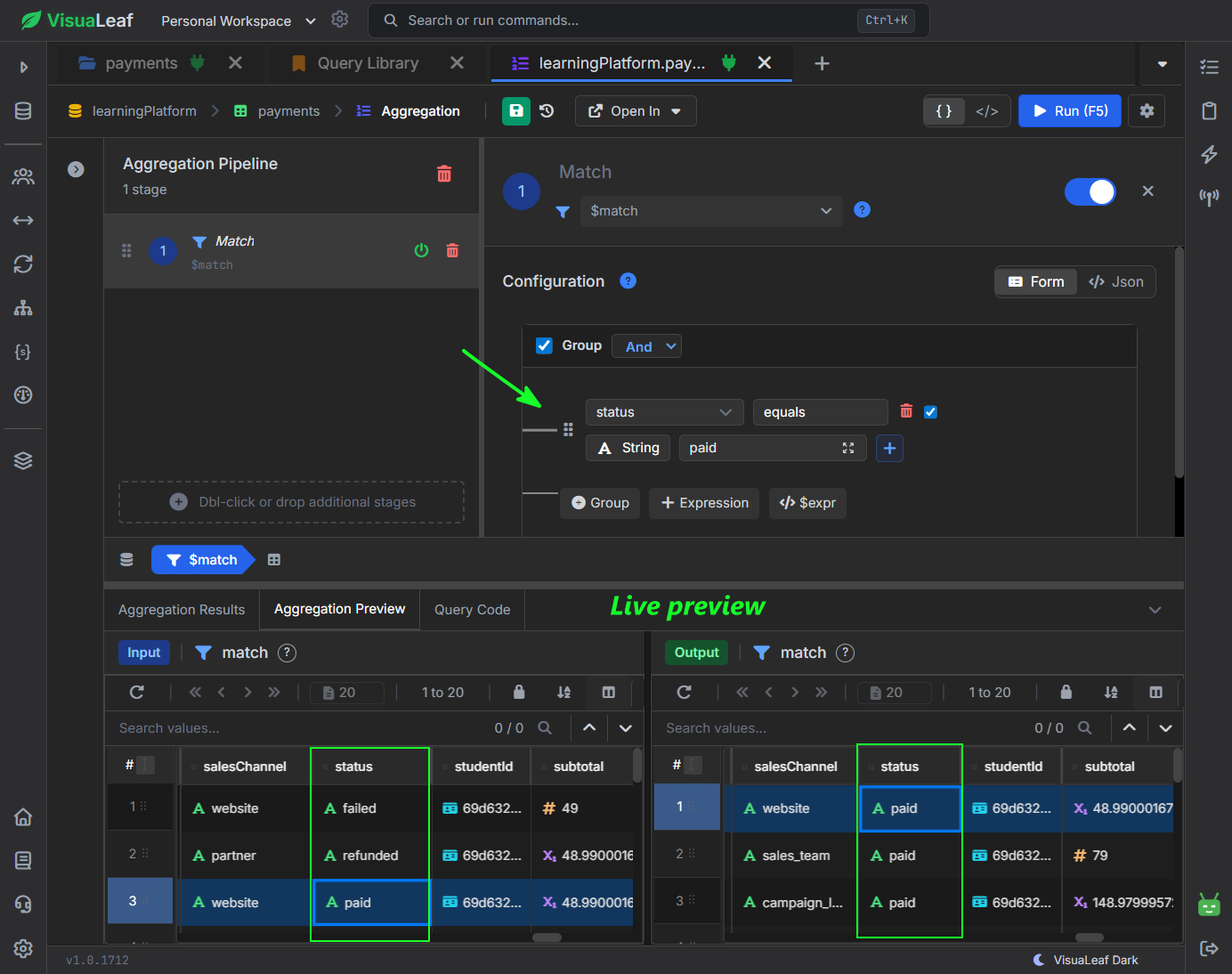
Task: Select Aggregation Preview tab
Action: tap(339, 609)
